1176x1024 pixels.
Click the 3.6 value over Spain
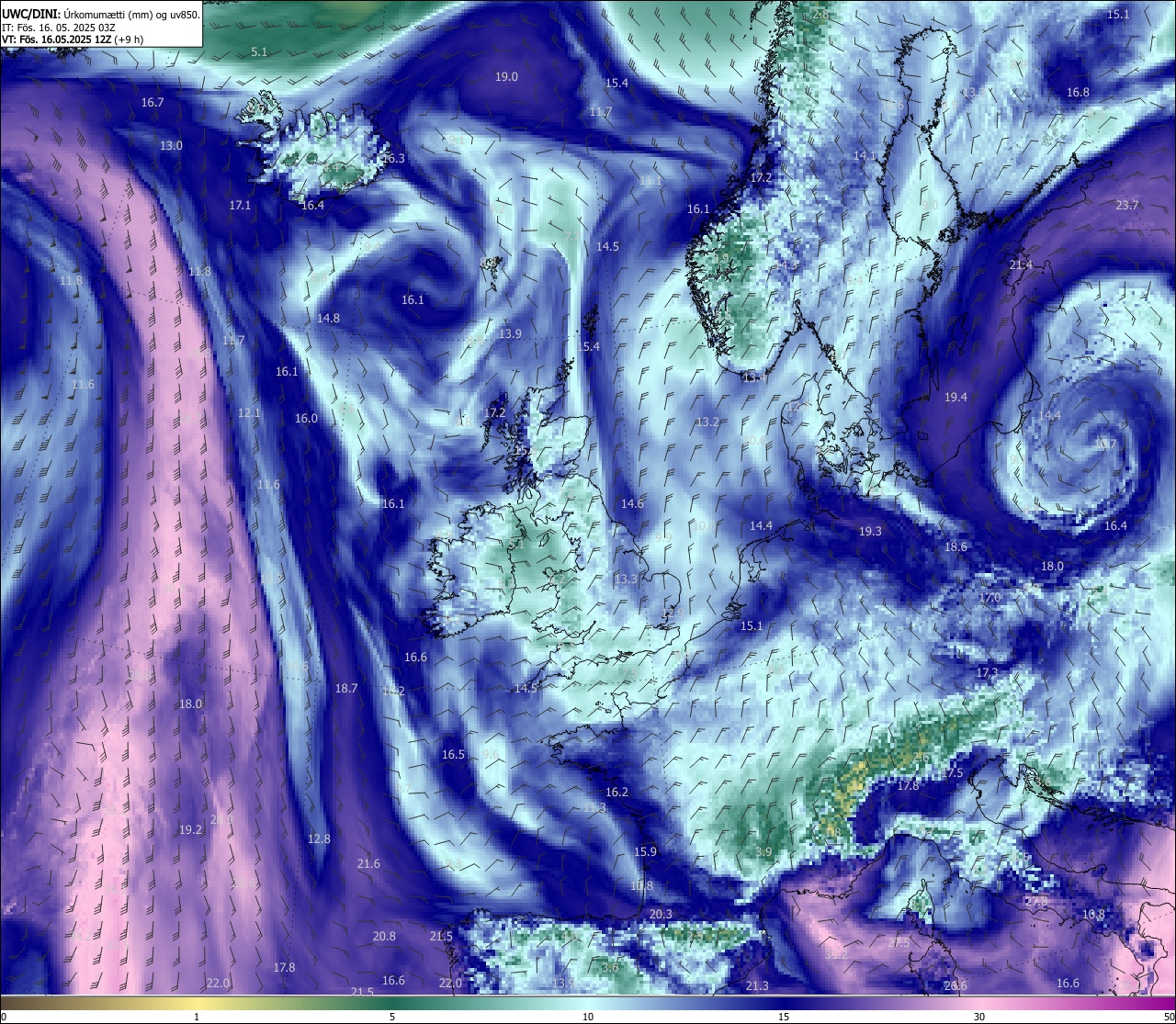(609, 968)
